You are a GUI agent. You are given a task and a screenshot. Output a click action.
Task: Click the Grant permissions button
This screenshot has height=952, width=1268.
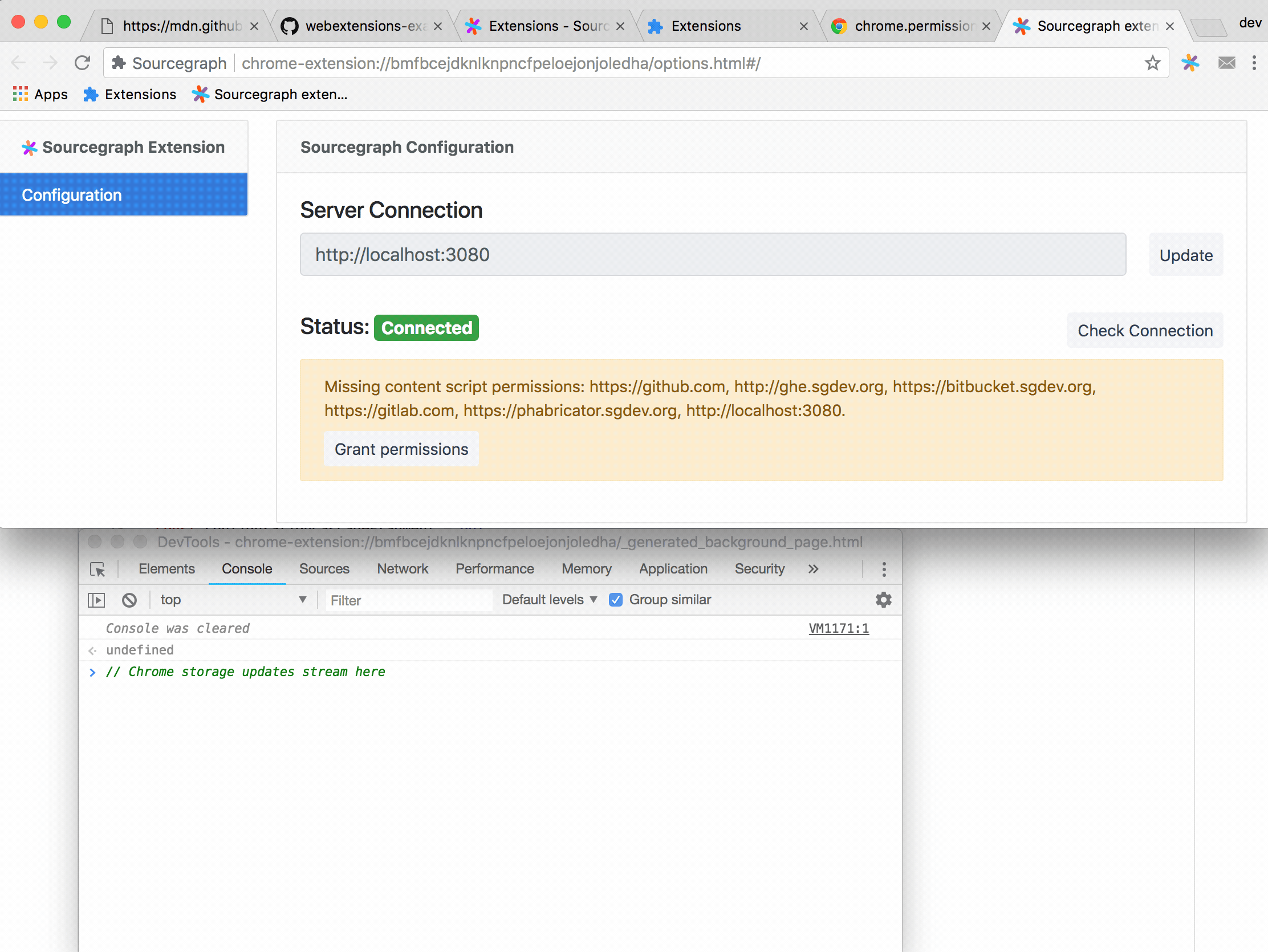click(x=401, y=449)
